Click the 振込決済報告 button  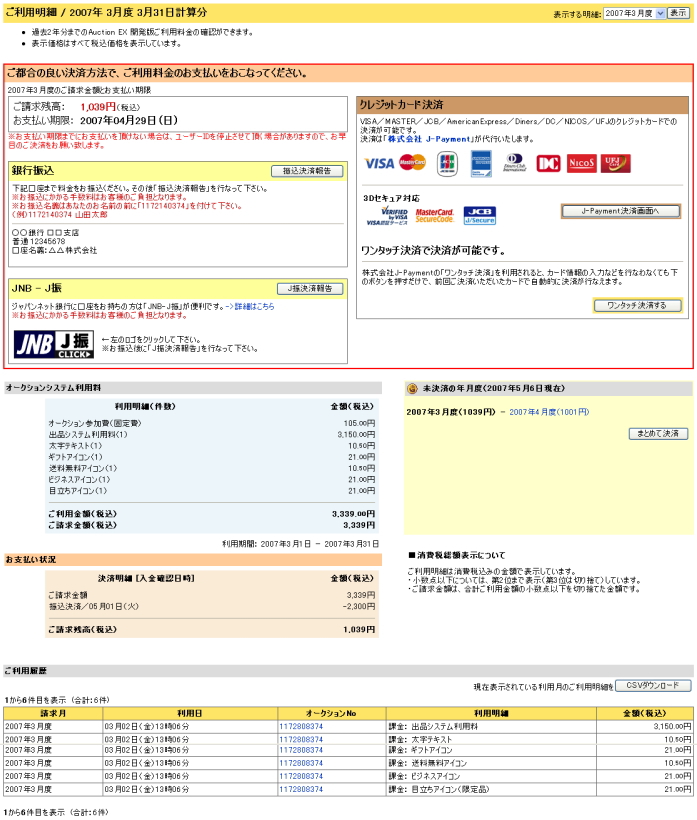[307, 171]
